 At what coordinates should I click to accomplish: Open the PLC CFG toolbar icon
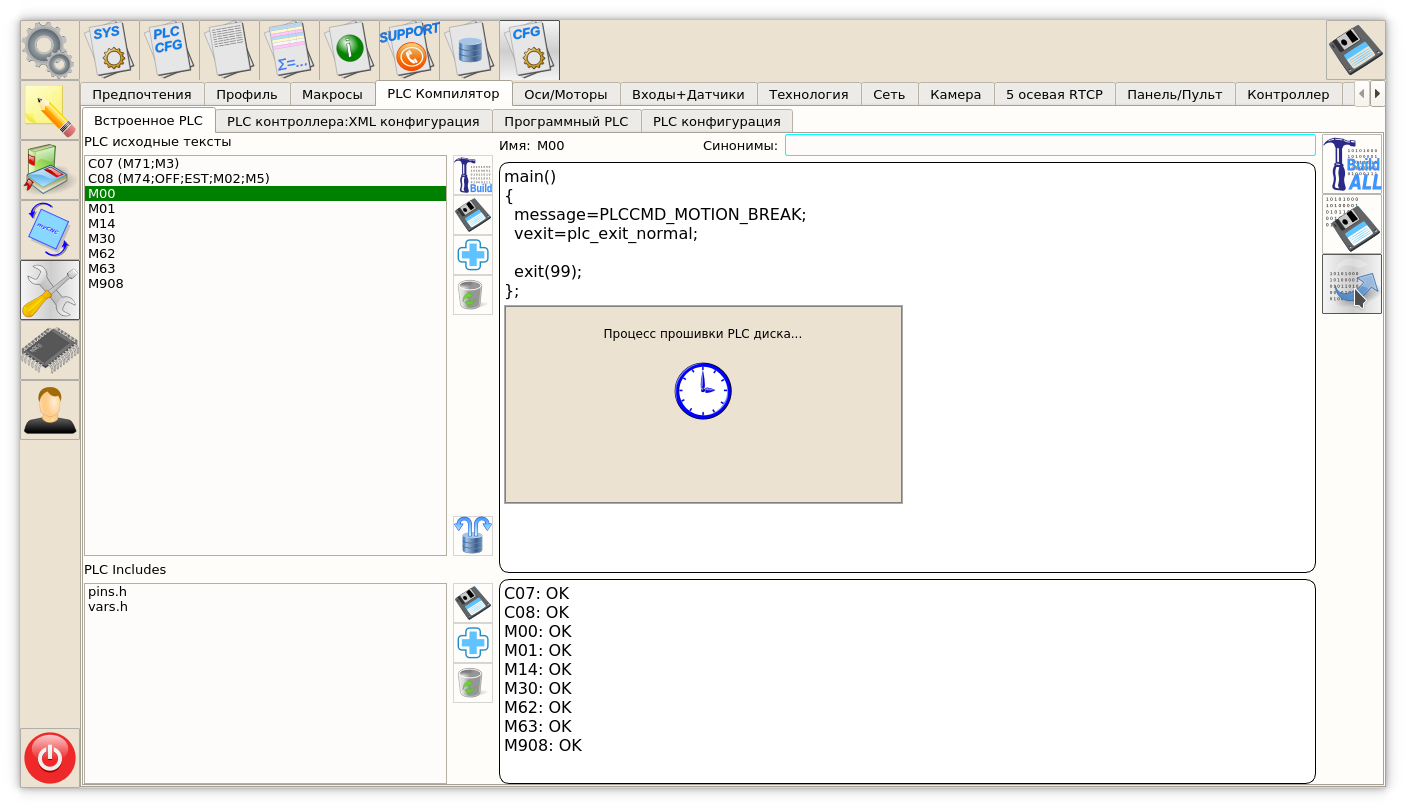(x=169, y=49)
